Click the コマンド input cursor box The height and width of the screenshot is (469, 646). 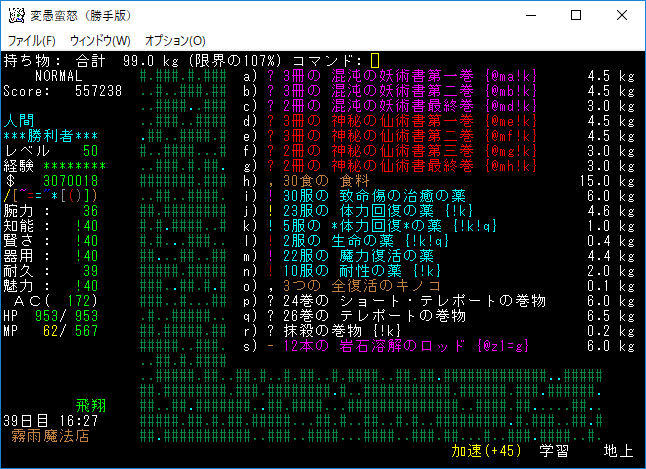coord(375,61)
